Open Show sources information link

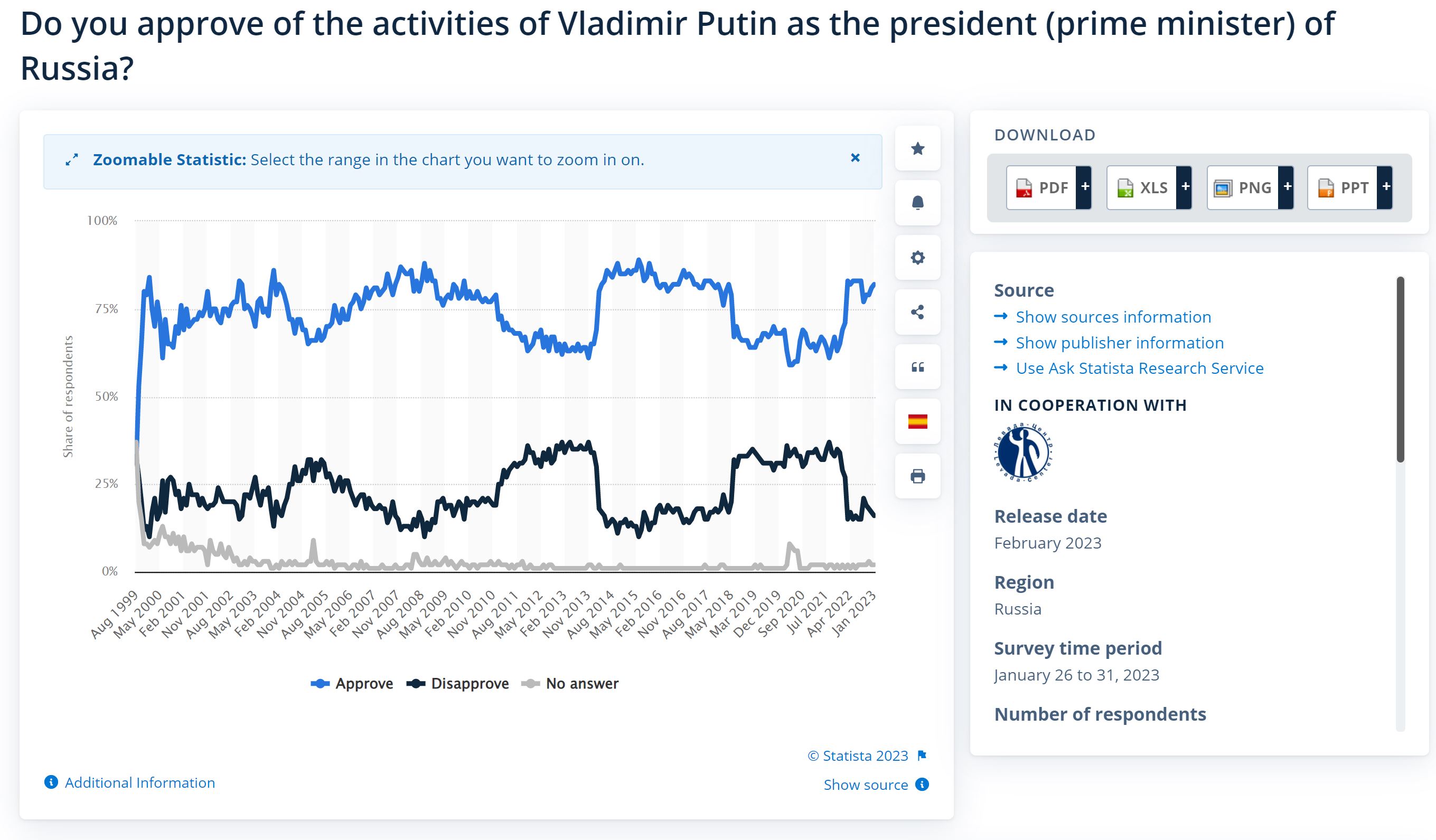pyautogui.click(x=1113, y=317)
